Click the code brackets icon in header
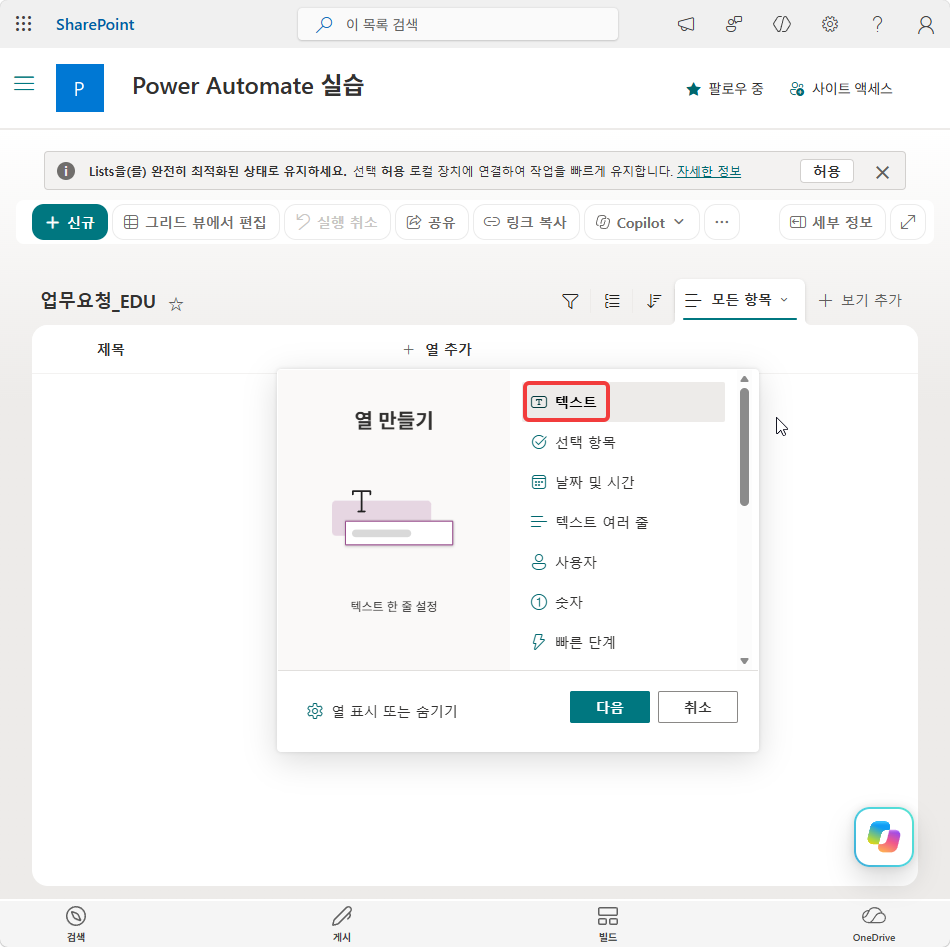This screenshot has height=947, width=950. coord(782,24)
